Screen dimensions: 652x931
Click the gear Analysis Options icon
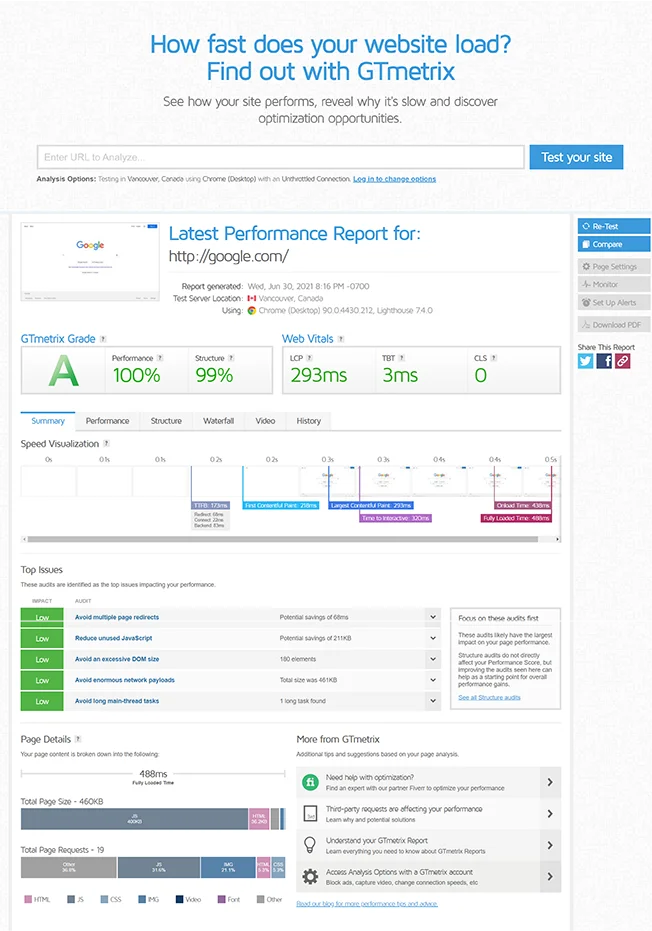click(310, 876)
